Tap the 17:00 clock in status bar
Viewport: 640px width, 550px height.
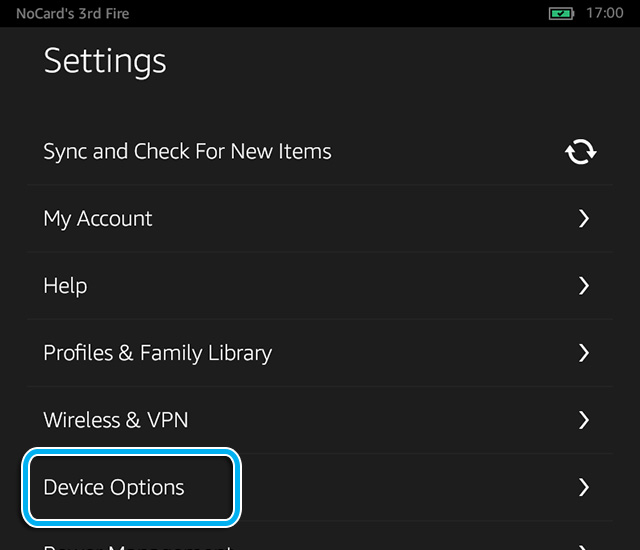click(x=604, y=13)
